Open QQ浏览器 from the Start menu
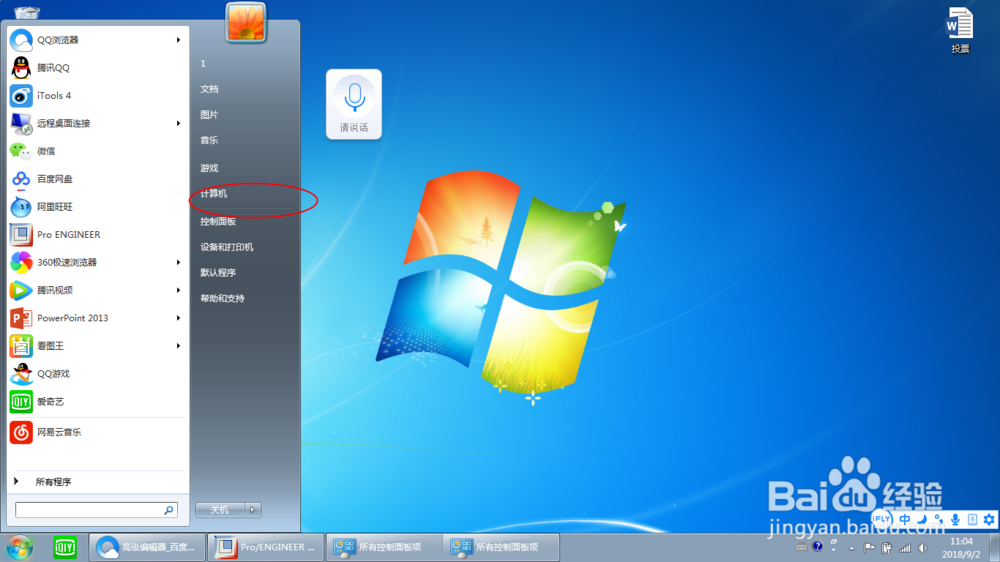The width and height of the screenshot is (1000, 562). point(96,40)
